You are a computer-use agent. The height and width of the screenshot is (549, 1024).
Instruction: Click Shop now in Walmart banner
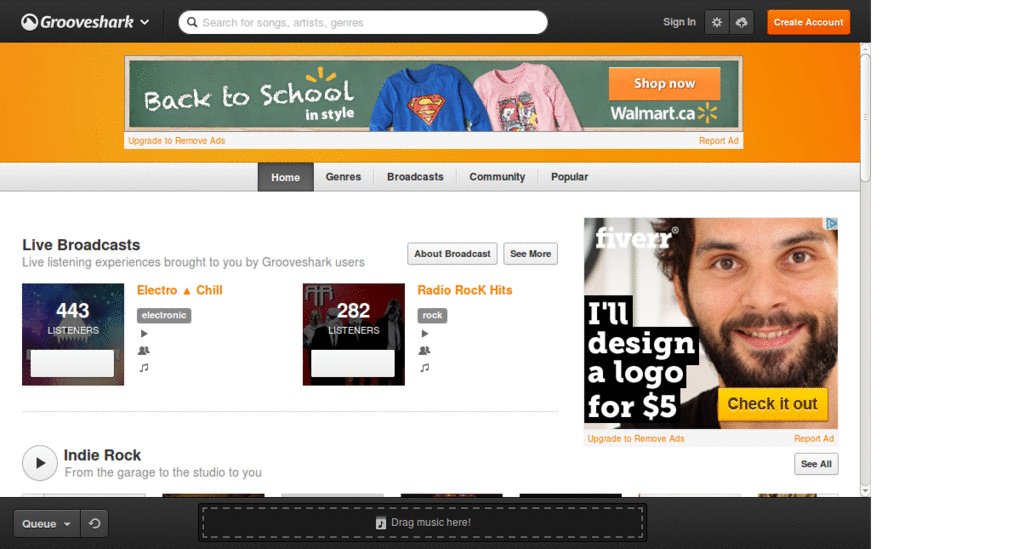click(x=664, y=84)
